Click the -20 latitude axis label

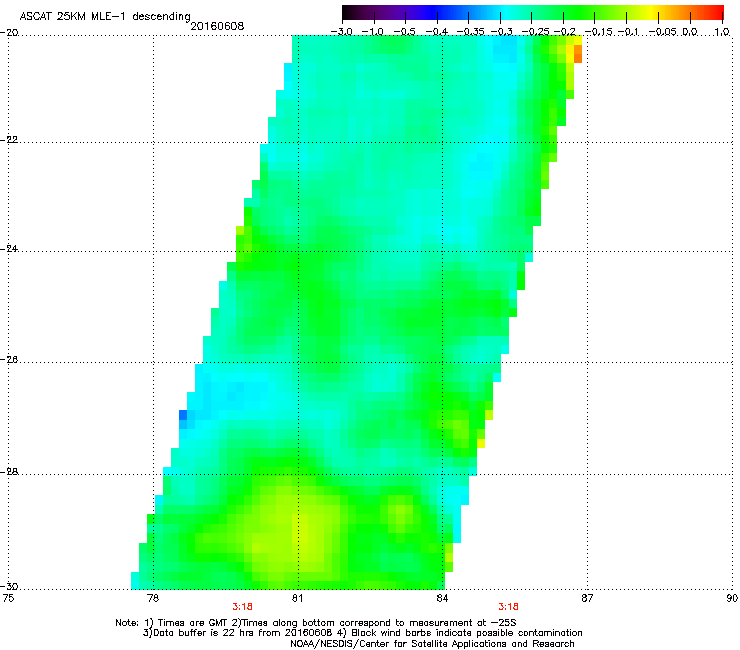tap(9, 33)
